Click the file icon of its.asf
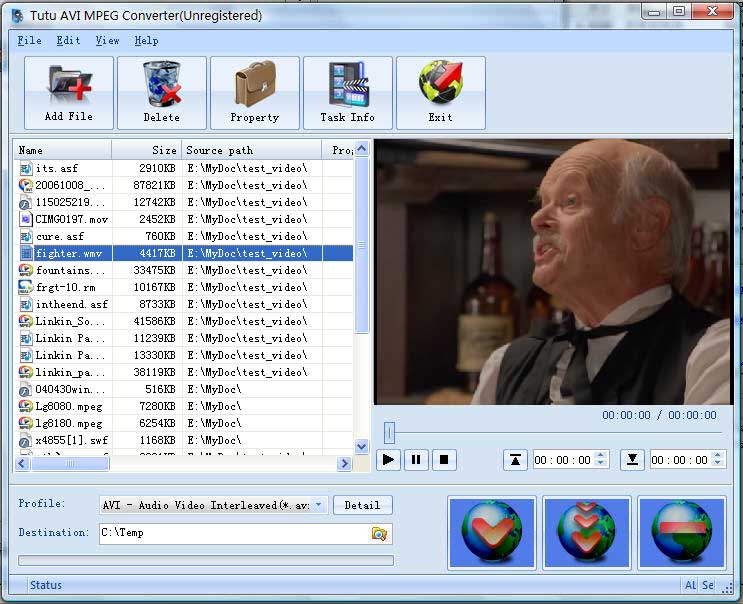 point(25,168)
